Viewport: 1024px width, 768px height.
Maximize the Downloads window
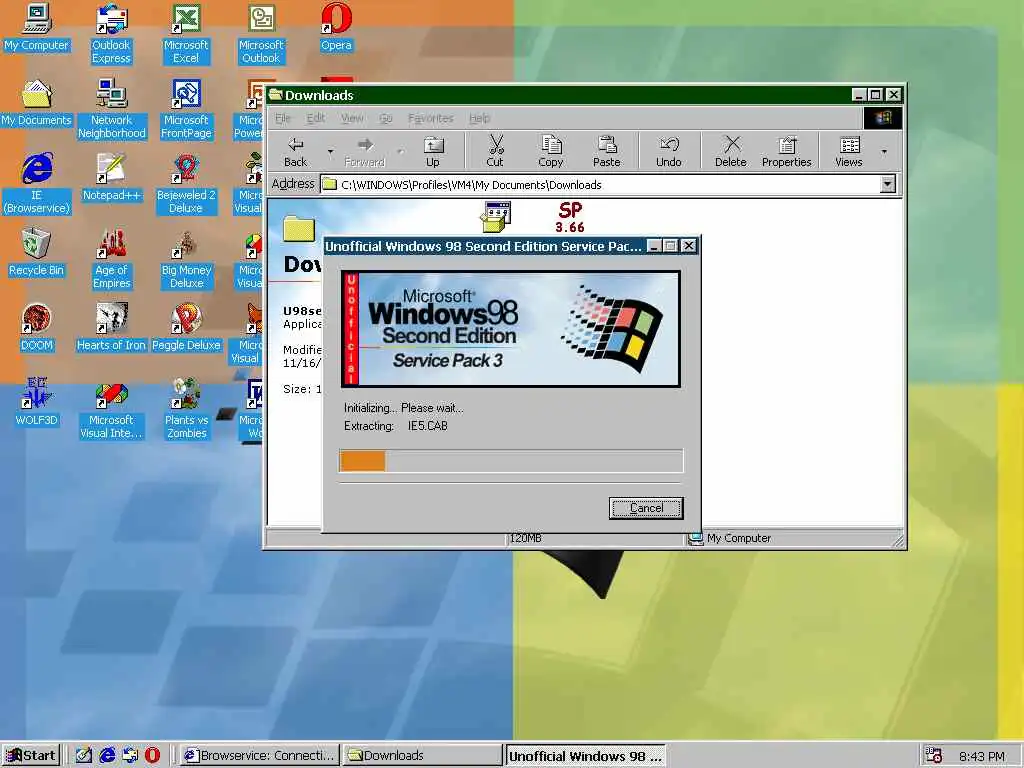(876, 95)
